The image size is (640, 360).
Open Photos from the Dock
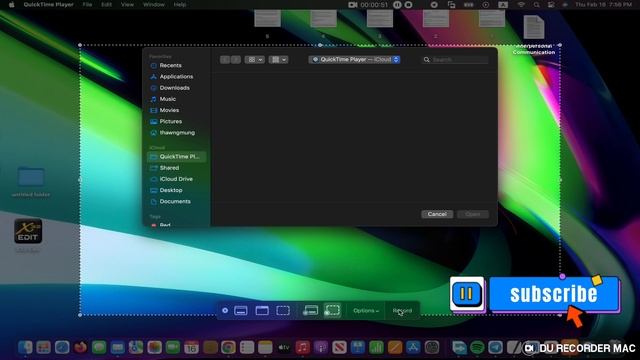click(x=154, y=347)
